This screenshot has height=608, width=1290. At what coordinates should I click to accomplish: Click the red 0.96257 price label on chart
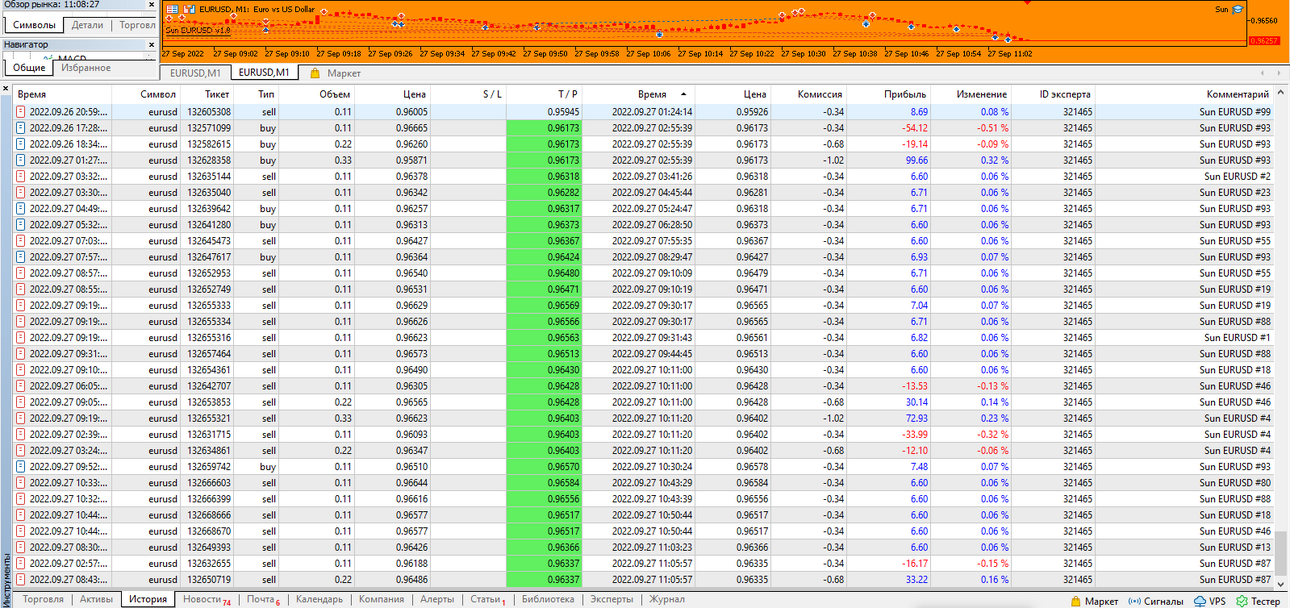click(x=1264, y=41)
